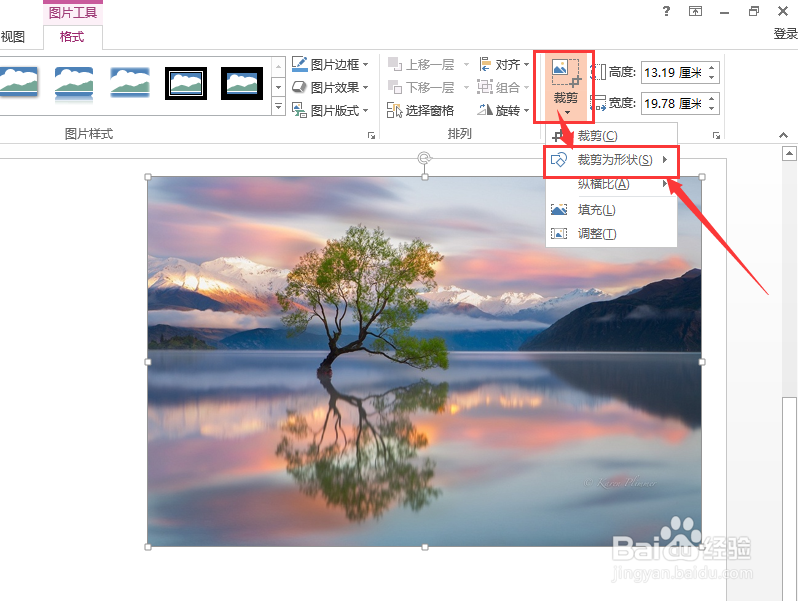
Task: Click the 对齐 align icon
Action: (485, 64)
